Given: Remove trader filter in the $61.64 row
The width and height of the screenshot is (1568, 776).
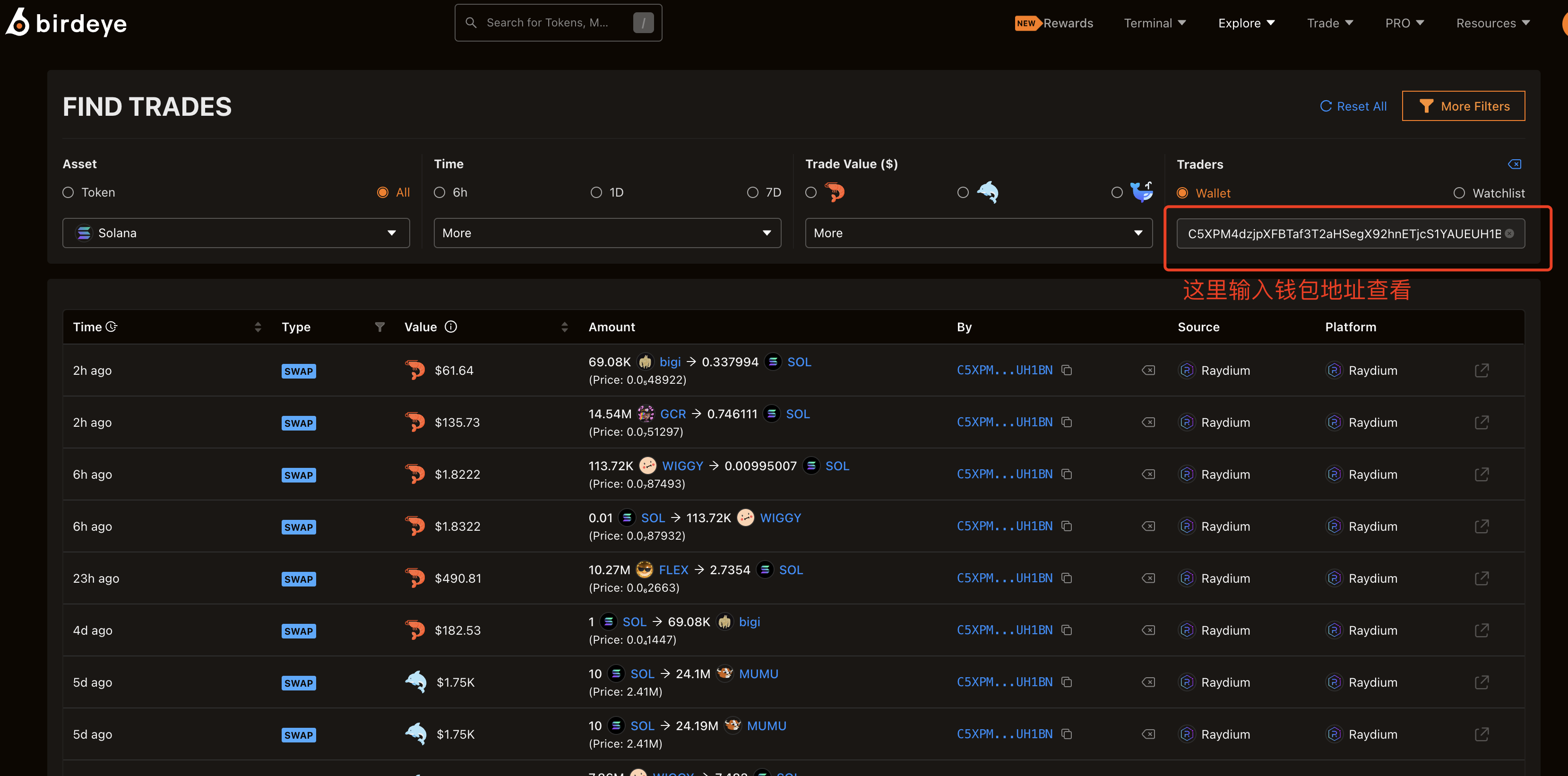Looking at the screenshot, I should point(1148,370).
